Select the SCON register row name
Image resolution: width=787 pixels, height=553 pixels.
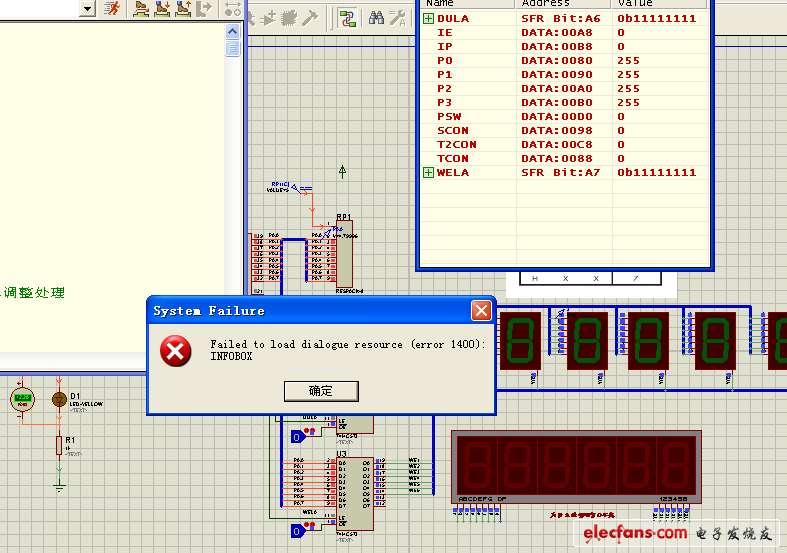[x=453, y=131]
